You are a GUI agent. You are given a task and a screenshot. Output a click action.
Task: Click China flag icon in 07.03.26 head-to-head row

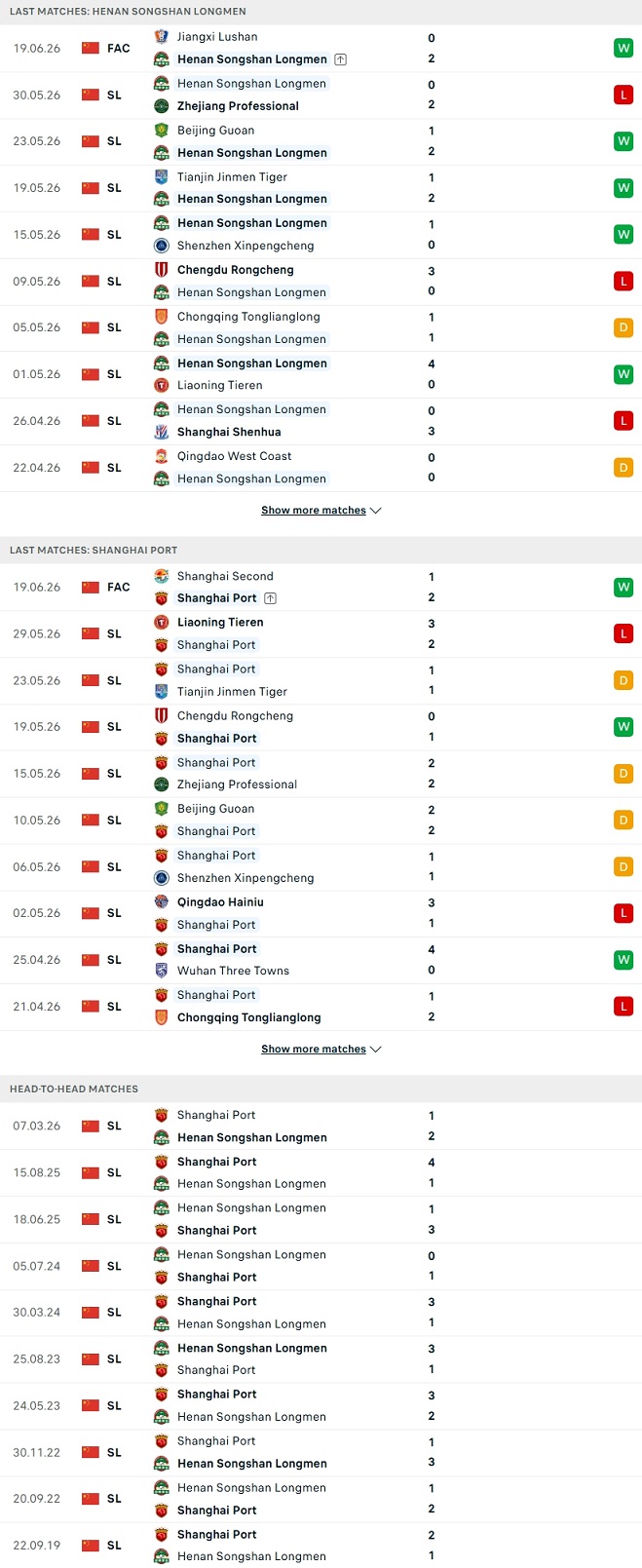point(91,1127)
